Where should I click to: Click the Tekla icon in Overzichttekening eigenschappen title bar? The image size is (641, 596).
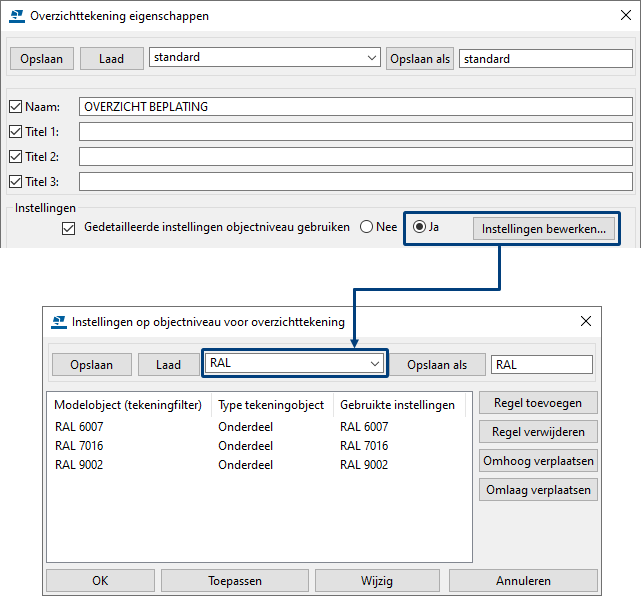coord(17,16)
